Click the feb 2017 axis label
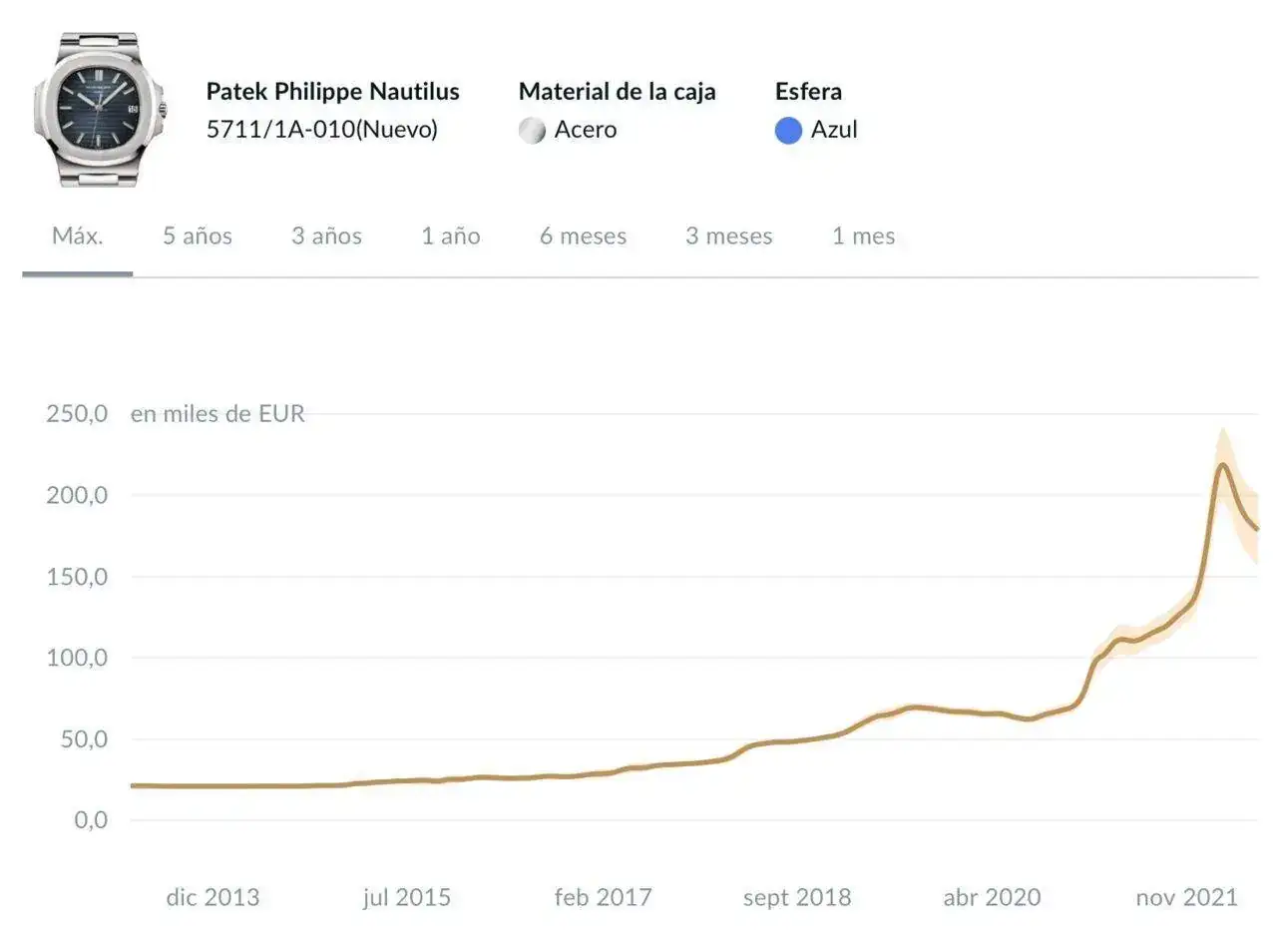Screen dimensions: 1277x952 coord(603,898)
